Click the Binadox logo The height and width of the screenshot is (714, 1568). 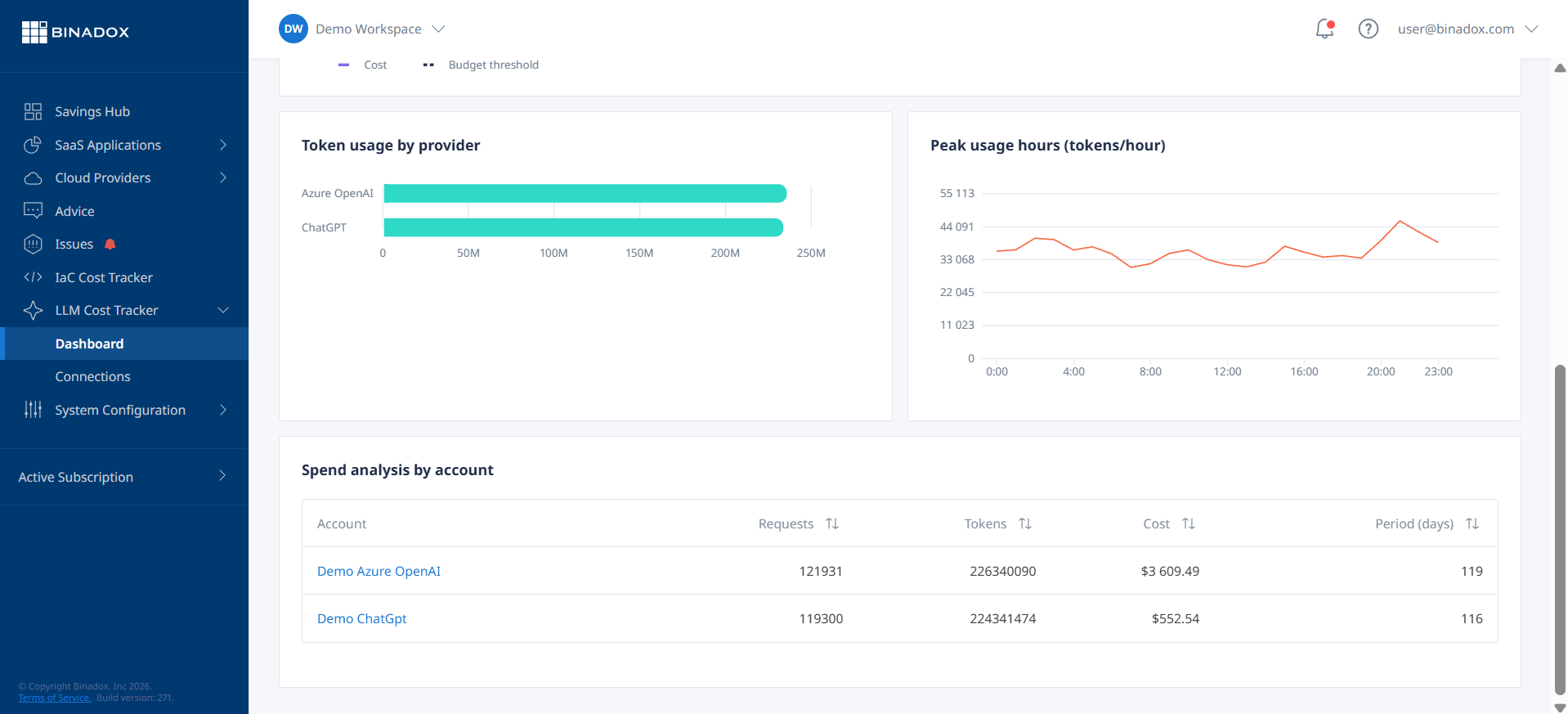coord(75,32)
